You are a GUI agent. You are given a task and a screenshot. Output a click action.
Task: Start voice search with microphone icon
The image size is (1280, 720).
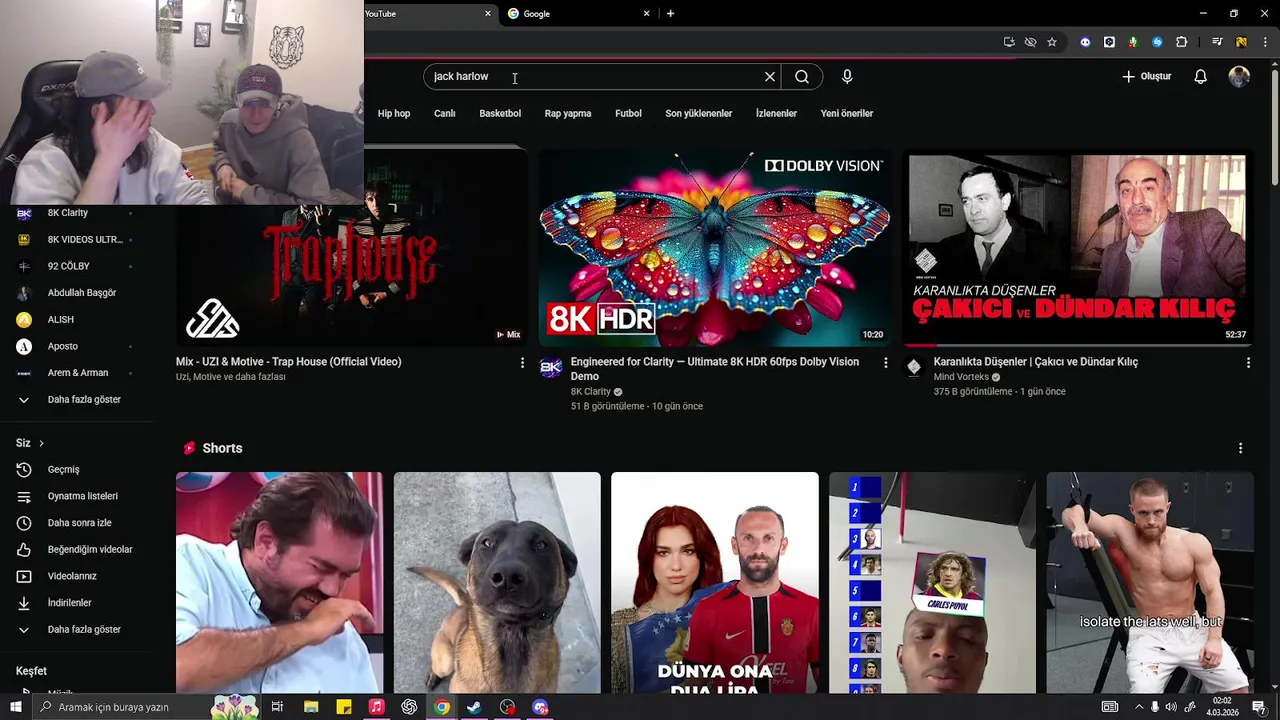point(847,77)
